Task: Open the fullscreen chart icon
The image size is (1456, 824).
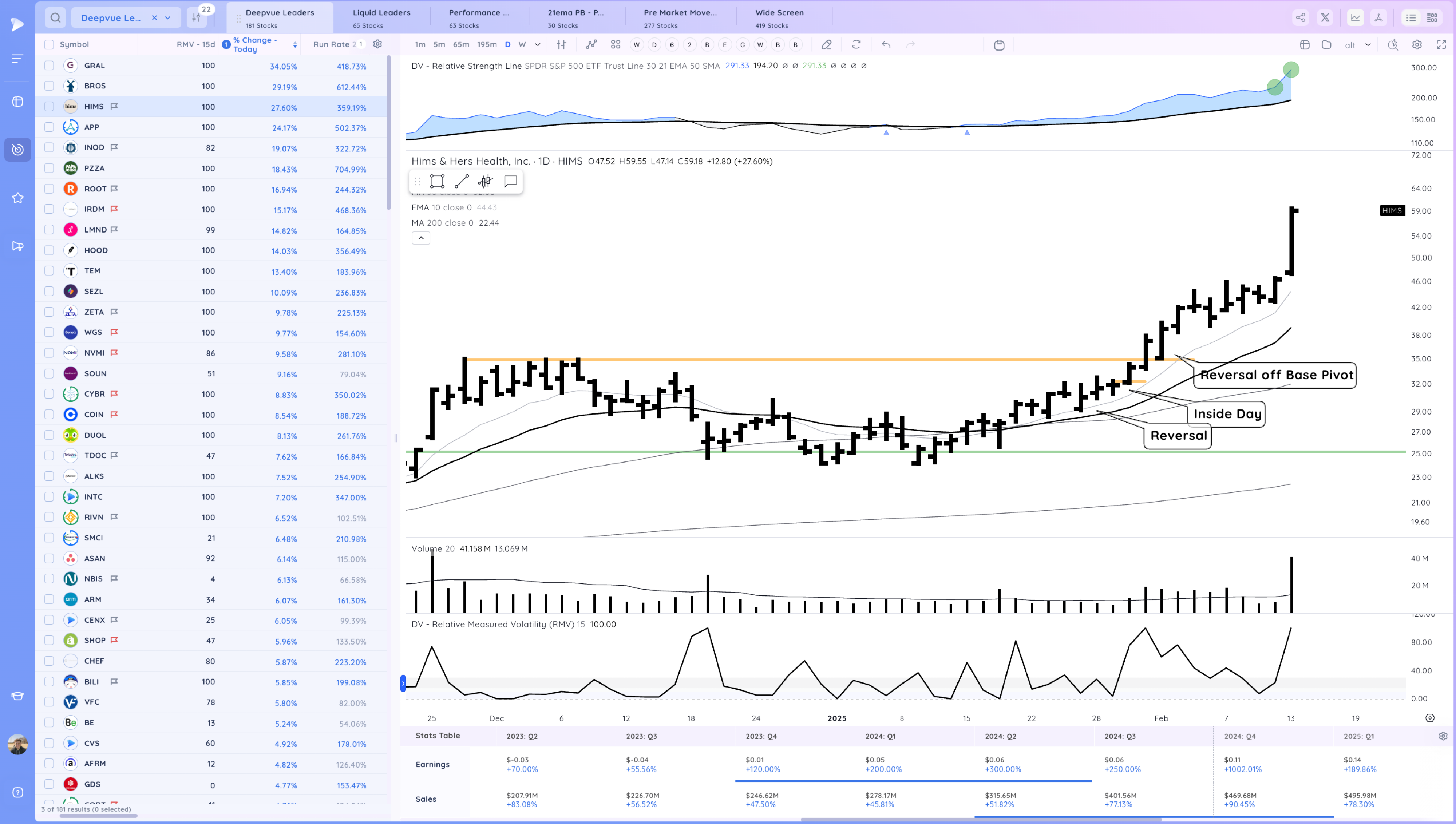Action: coord(1441,45)
